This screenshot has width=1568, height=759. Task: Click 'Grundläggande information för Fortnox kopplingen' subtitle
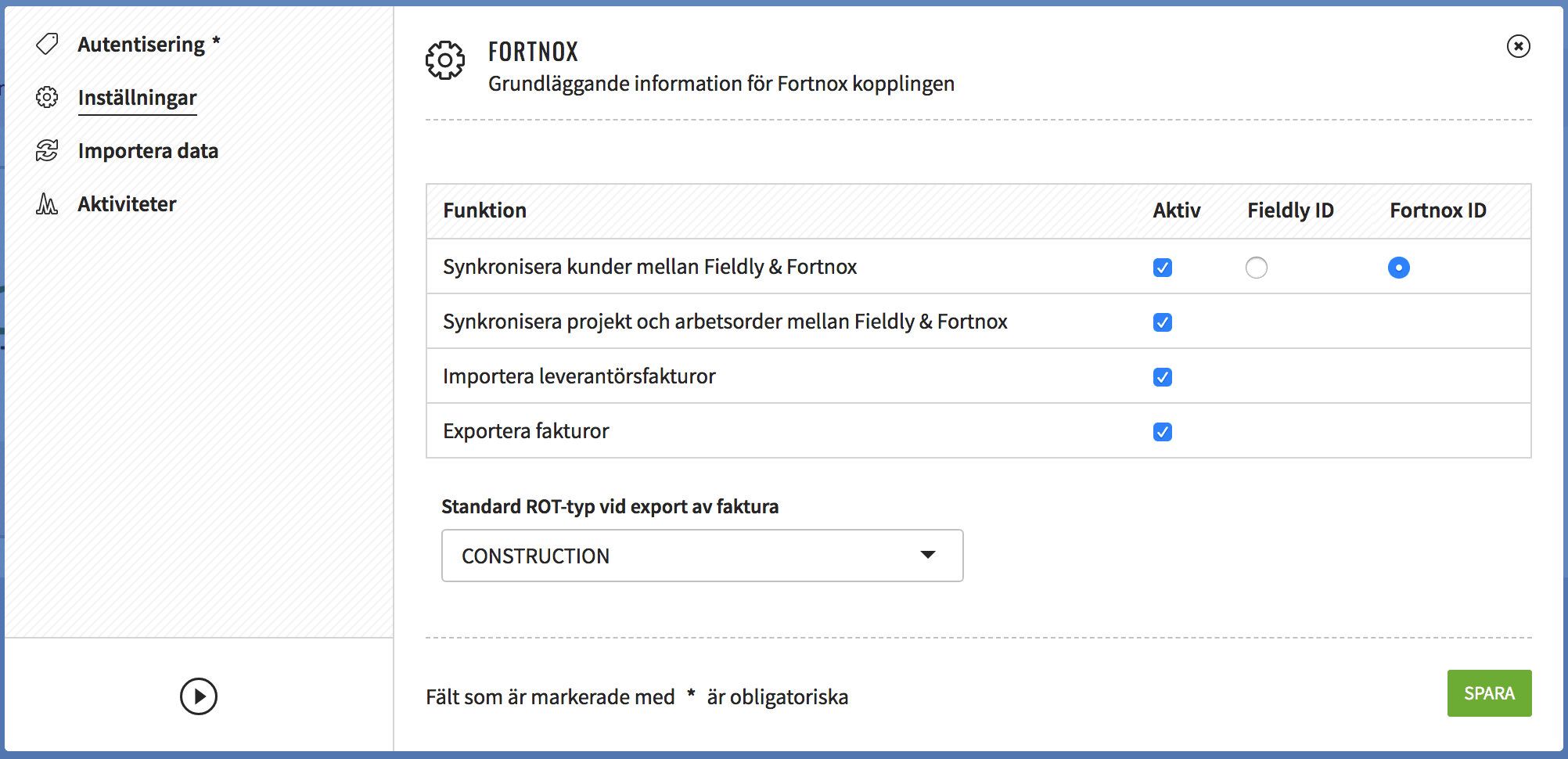pos(721,84)
